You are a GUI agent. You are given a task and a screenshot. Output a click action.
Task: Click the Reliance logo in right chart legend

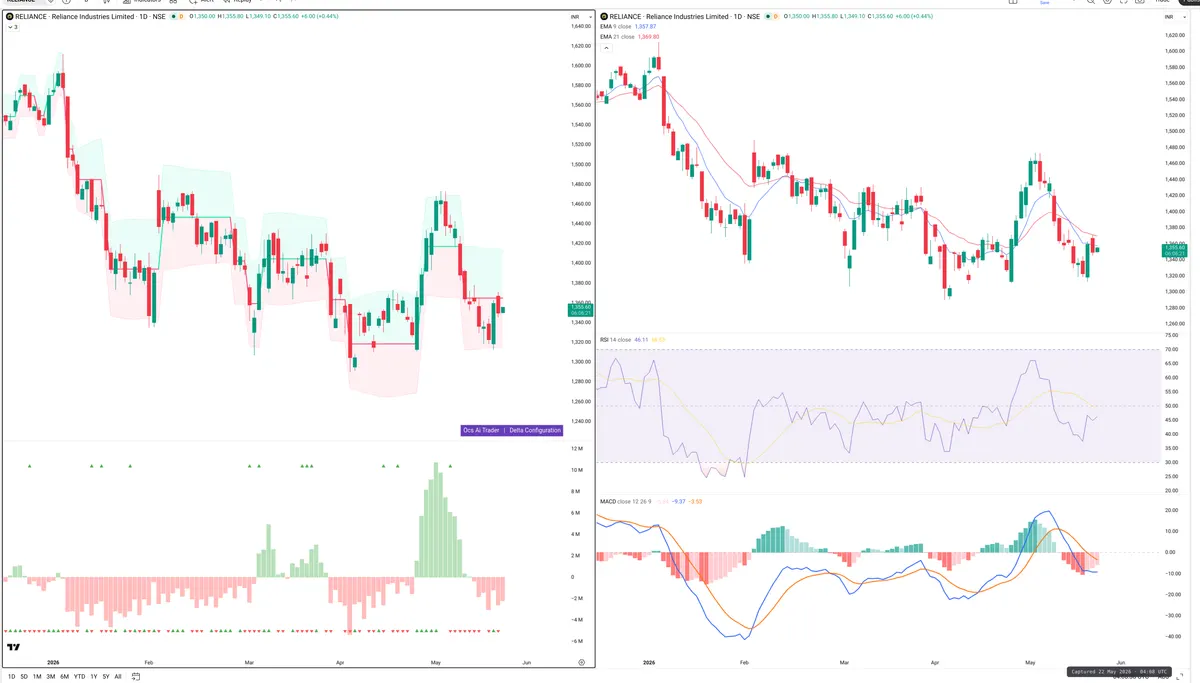pyautogui.click(x=604, y=16)
